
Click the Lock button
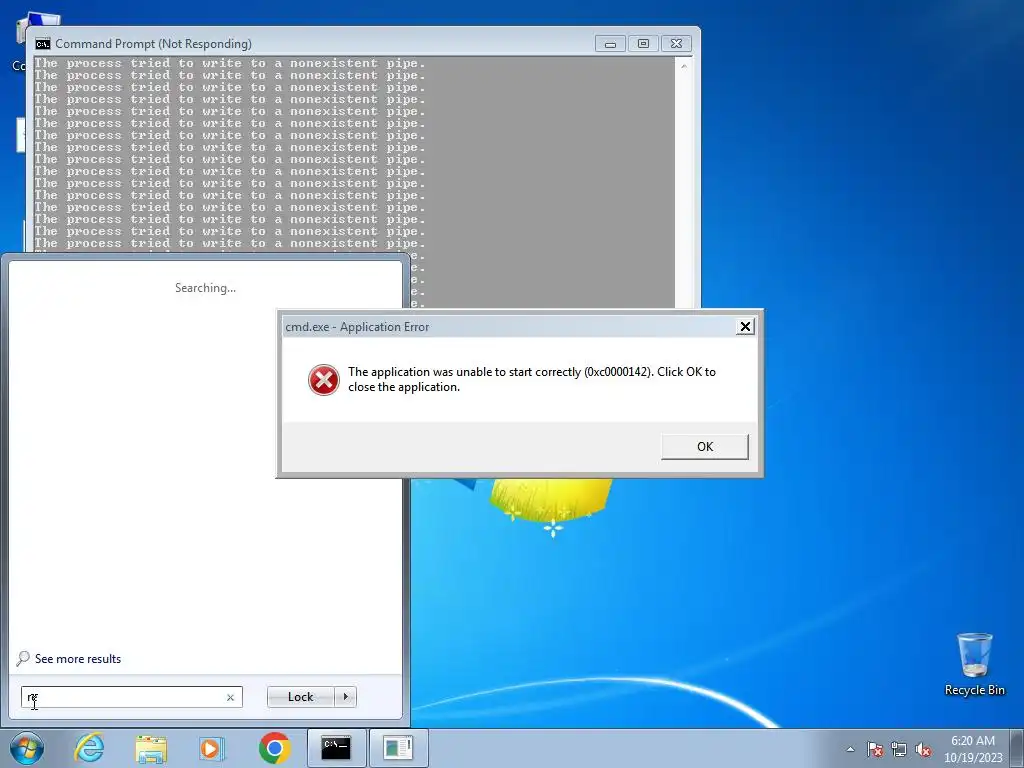coord(300,697)
